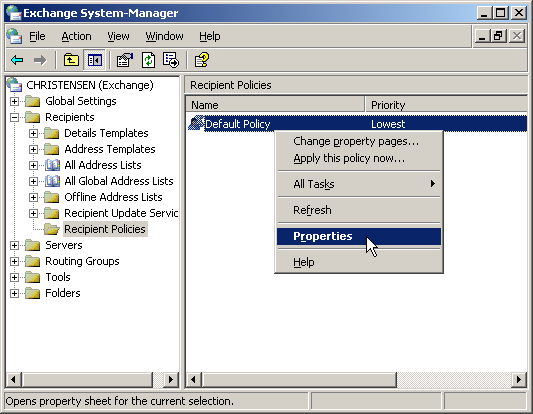Click the Default Policy item icon
Image resolution: width=533 pixels, height=414 pixels.
196,123
